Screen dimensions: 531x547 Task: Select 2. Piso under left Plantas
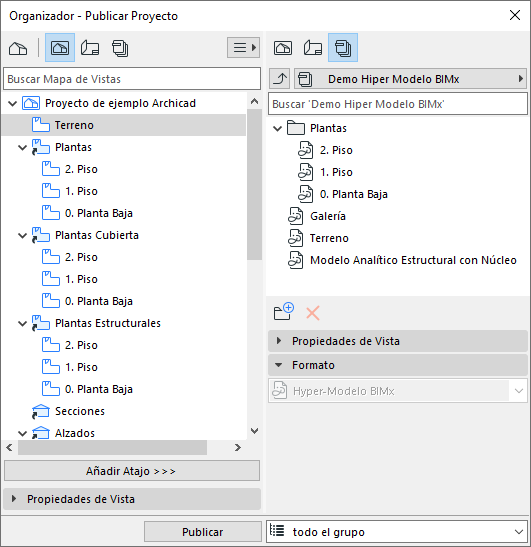[x=81, y=169]
